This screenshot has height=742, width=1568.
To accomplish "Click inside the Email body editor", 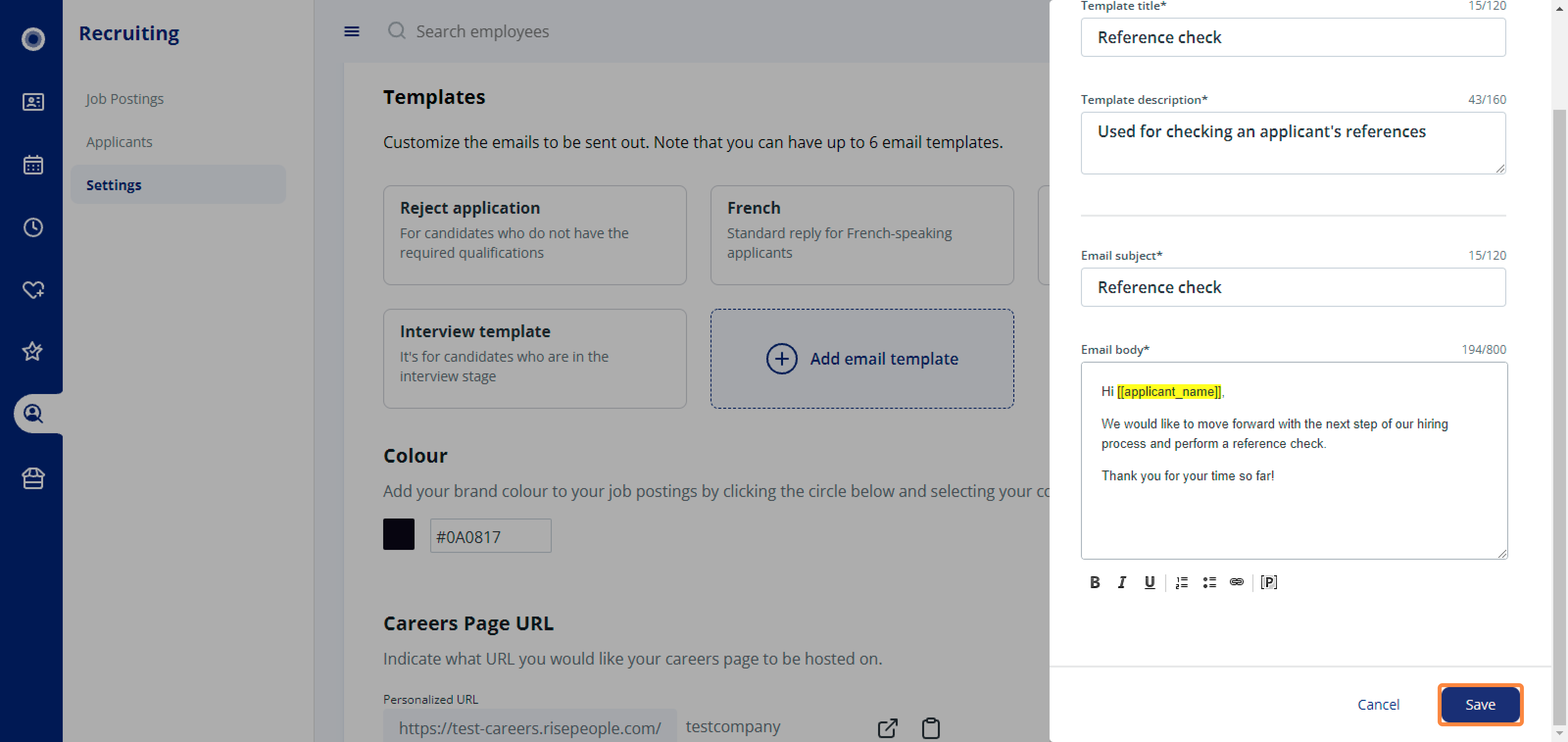I will (x=1294, y=461).
